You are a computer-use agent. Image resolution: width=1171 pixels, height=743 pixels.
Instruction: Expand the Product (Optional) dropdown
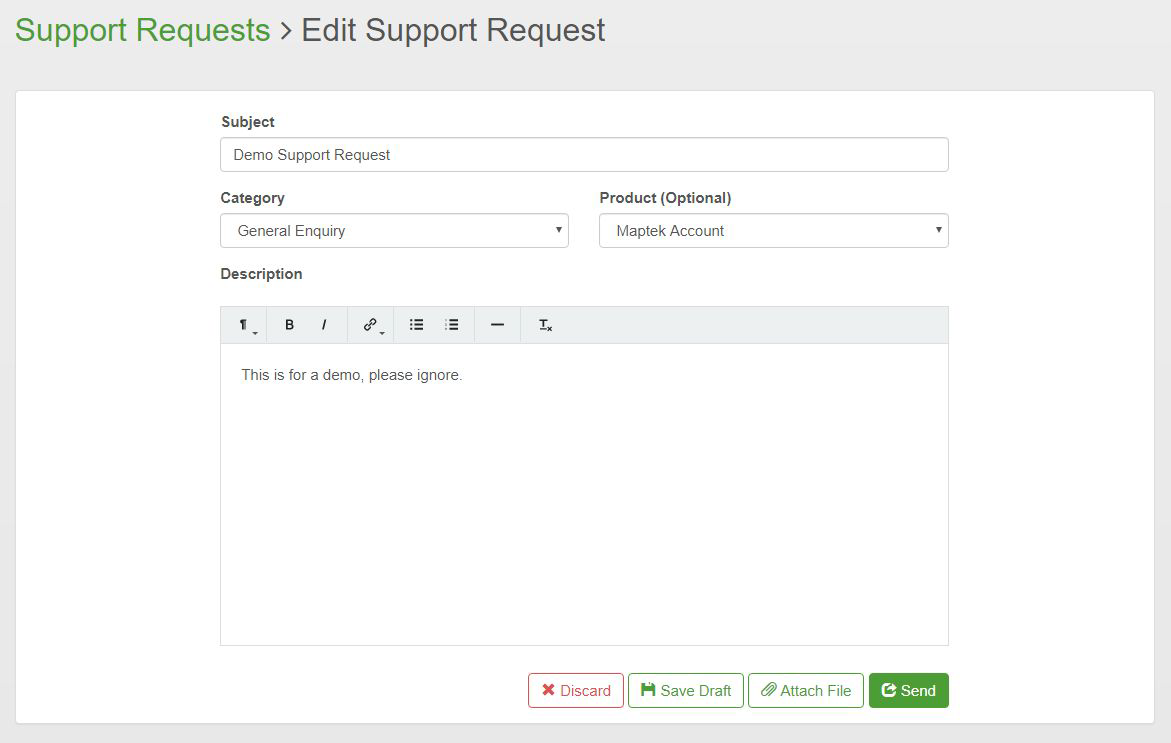(773, 231)
